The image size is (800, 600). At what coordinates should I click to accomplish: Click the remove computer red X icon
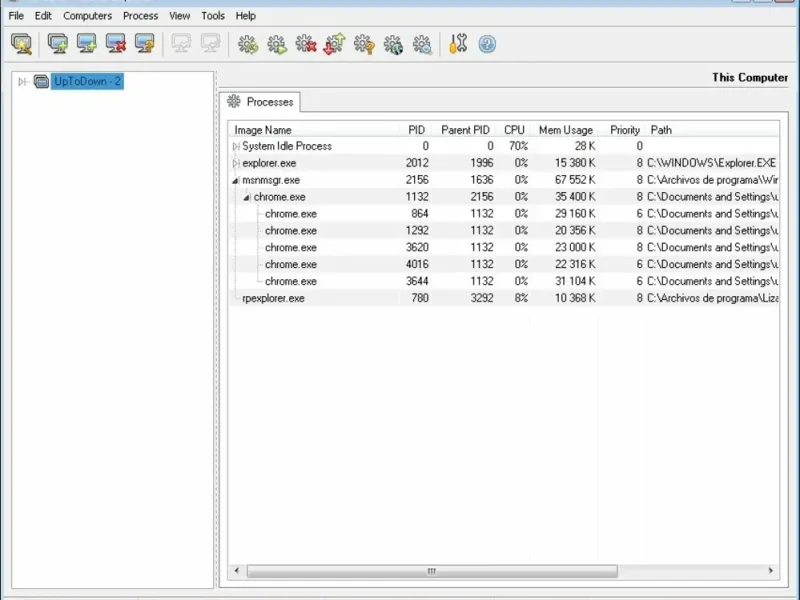(115, 44)
